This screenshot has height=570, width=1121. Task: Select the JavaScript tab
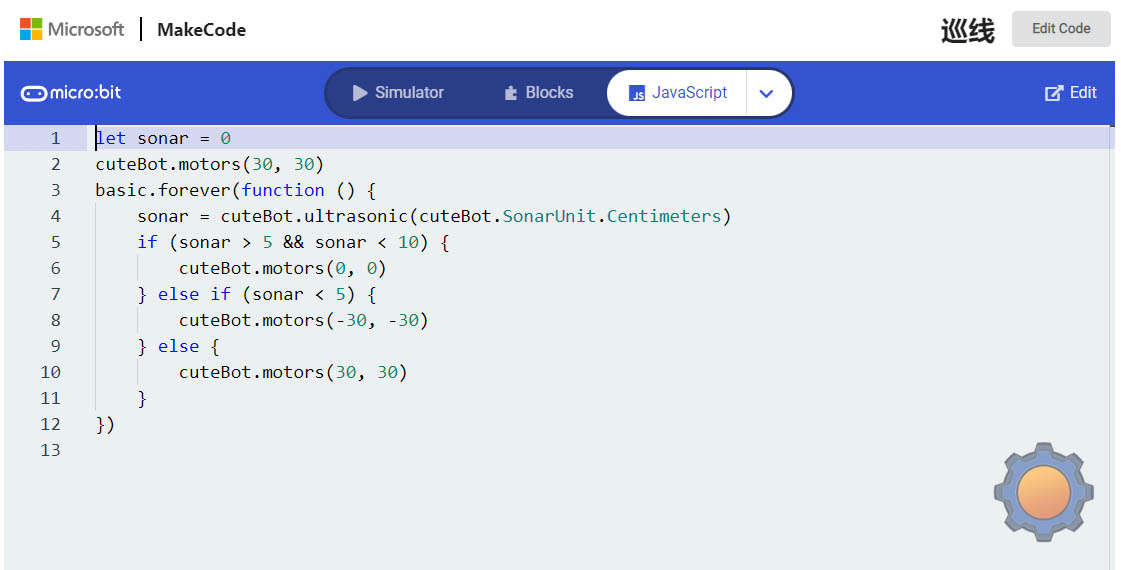677,93
